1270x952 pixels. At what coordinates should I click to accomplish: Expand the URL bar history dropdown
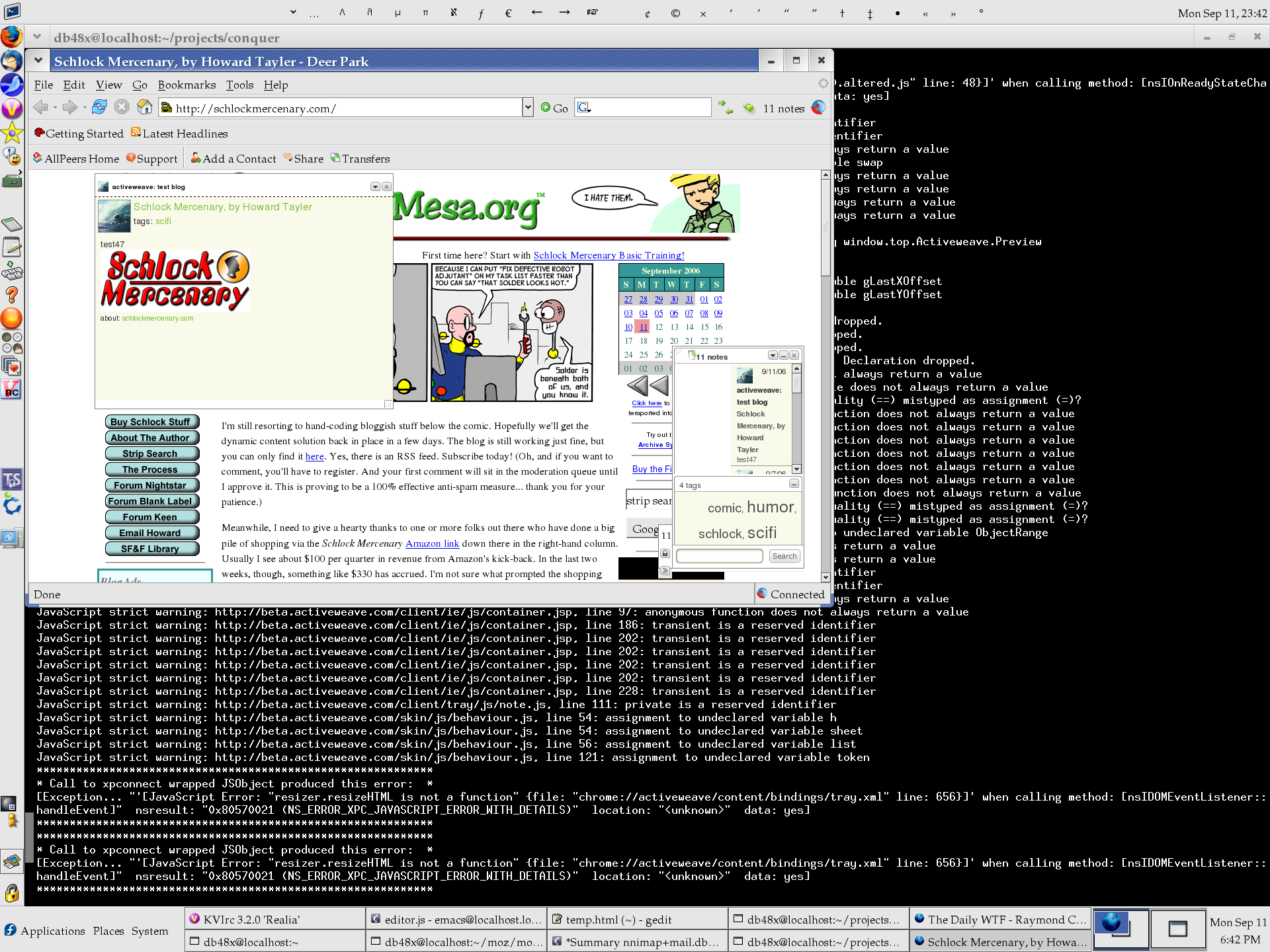pos(528,108)
